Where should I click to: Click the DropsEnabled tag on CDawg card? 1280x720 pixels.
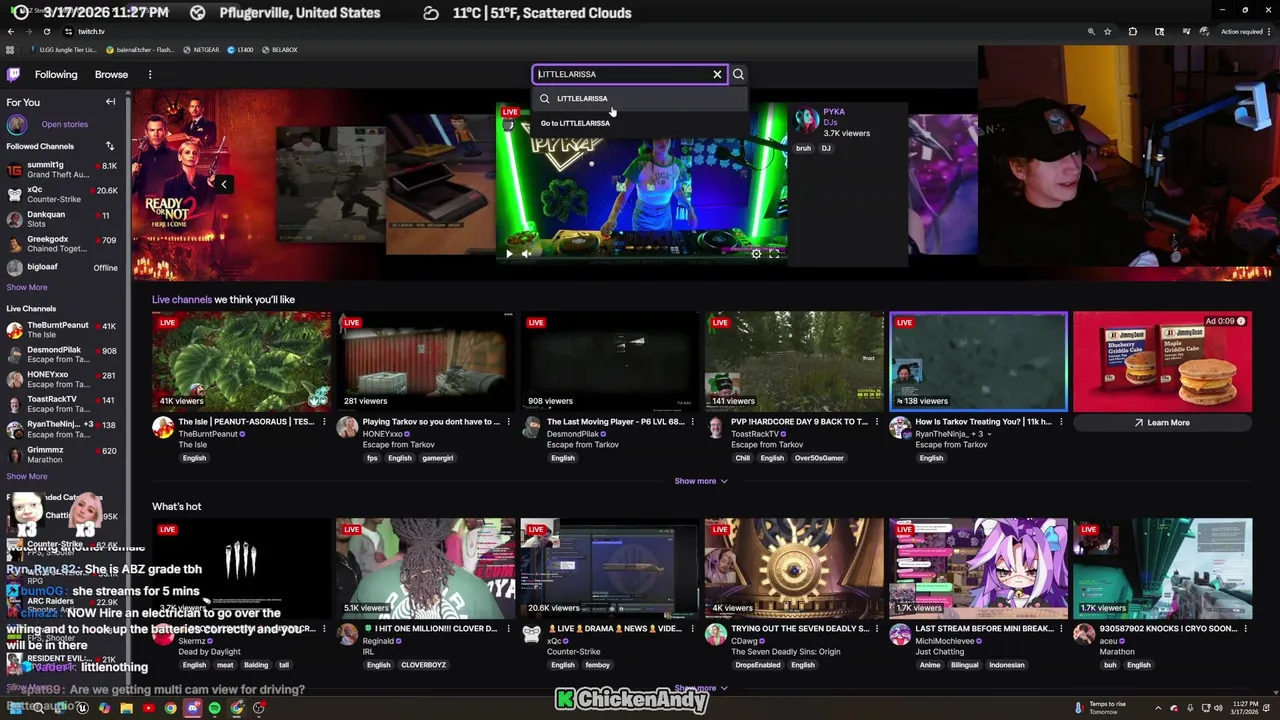click(x=758, y=665)
